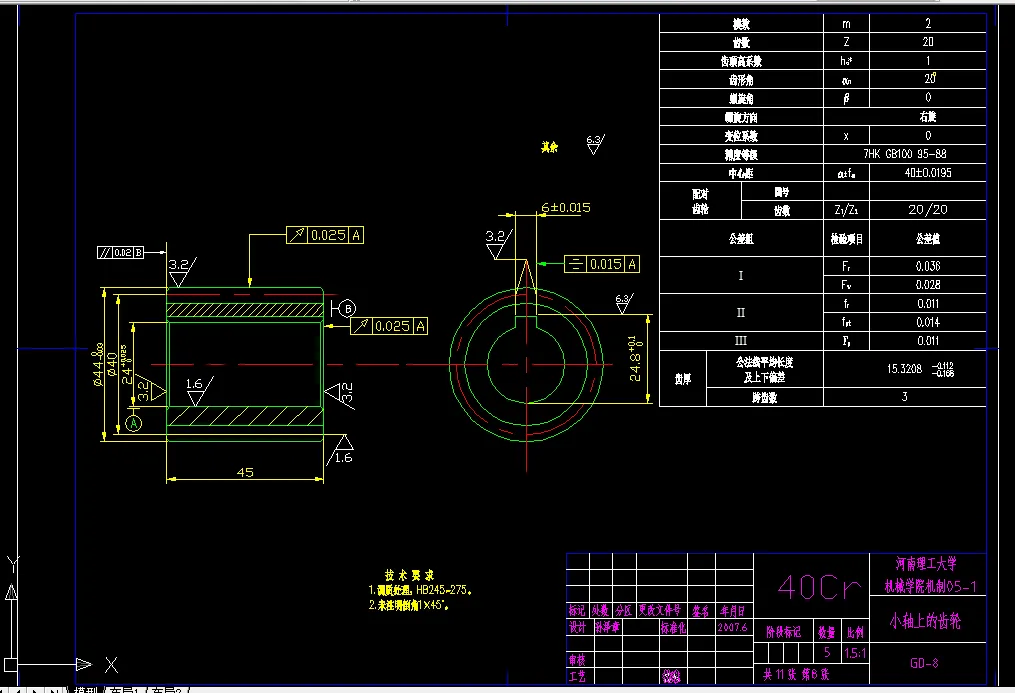The image size is (1015, 693).
Task: Click the 公差组 header cell
Action: click(741, 239)
